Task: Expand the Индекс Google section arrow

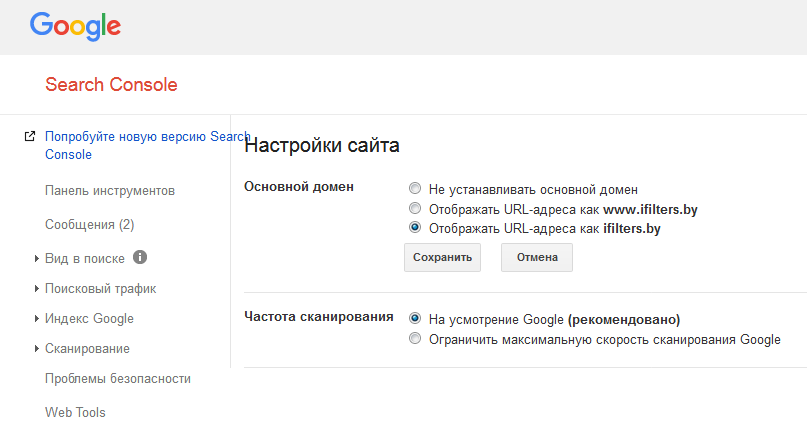Action: click(x=37, y=318)
